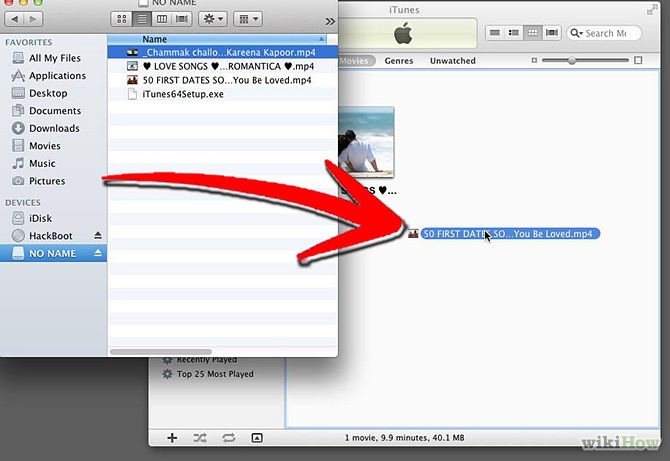Go forward in Finder navigation
Screen dimensions: 670x461
pyautogui.click(x=33, y=19)
